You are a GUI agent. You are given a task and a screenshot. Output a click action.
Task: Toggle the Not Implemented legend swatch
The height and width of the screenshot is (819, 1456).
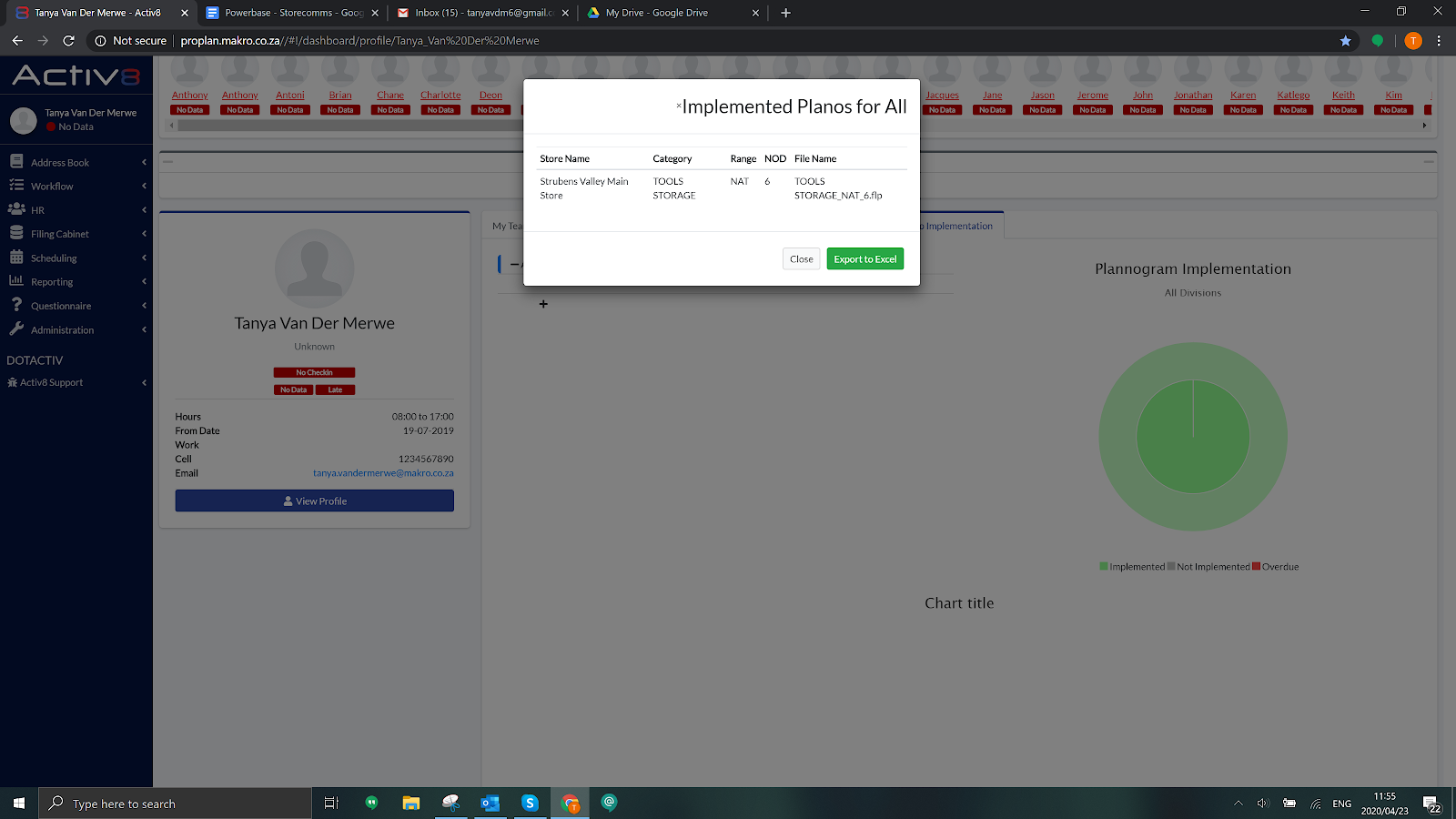click(x=1171, y=567)
